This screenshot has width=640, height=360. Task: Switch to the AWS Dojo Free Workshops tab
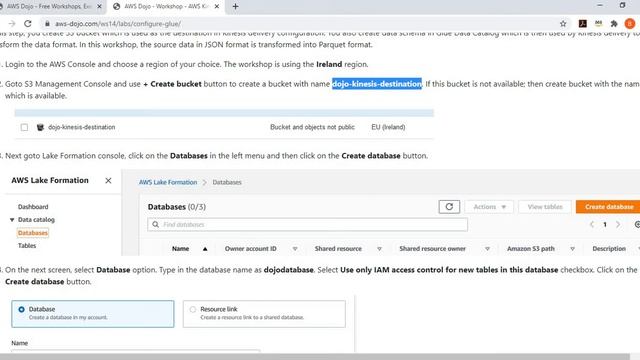(x=49, y=7)
